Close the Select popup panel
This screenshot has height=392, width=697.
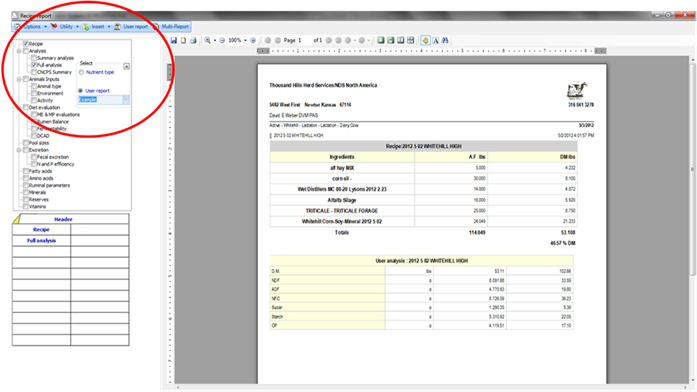[126, 66]
